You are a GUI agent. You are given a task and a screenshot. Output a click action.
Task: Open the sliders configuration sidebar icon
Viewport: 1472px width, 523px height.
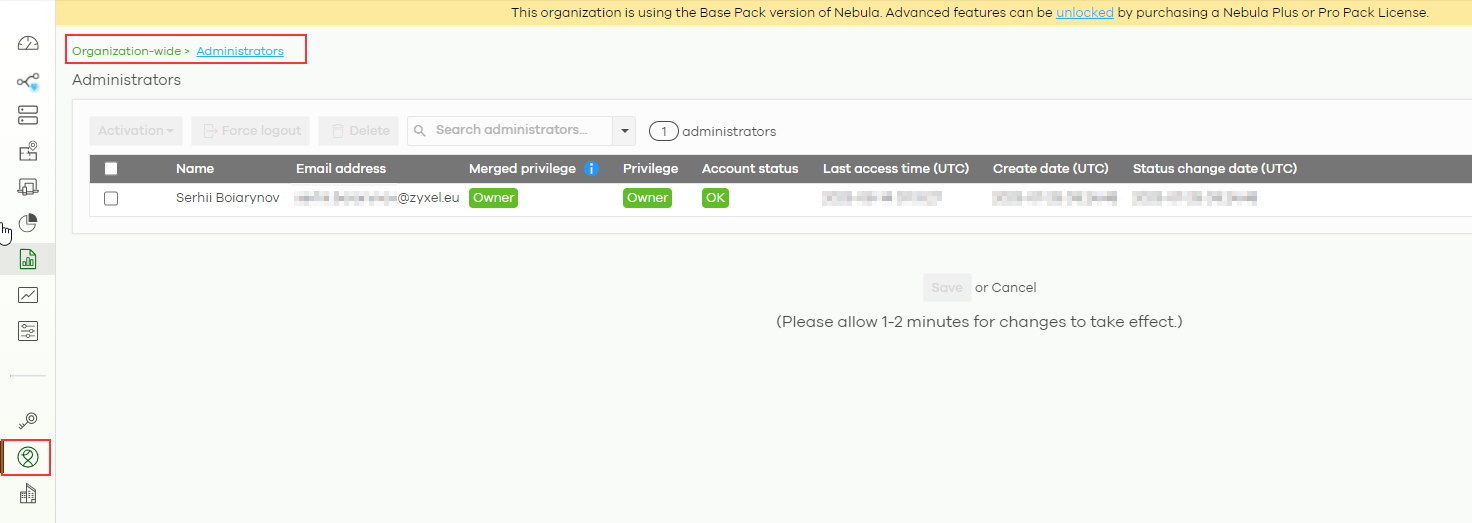[28, 331]
